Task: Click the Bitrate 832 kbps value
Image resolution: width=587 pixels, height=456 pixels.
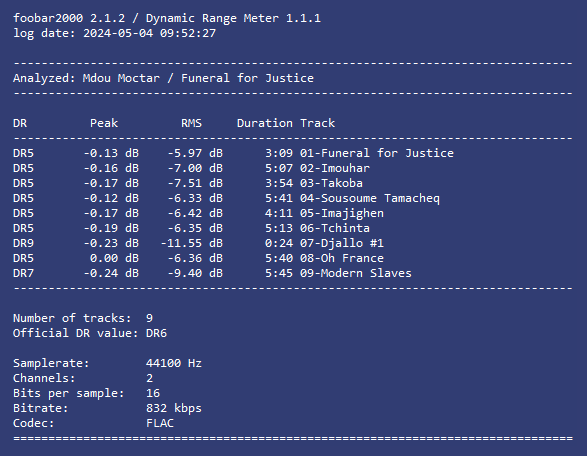Action: (x=174, y=408)
